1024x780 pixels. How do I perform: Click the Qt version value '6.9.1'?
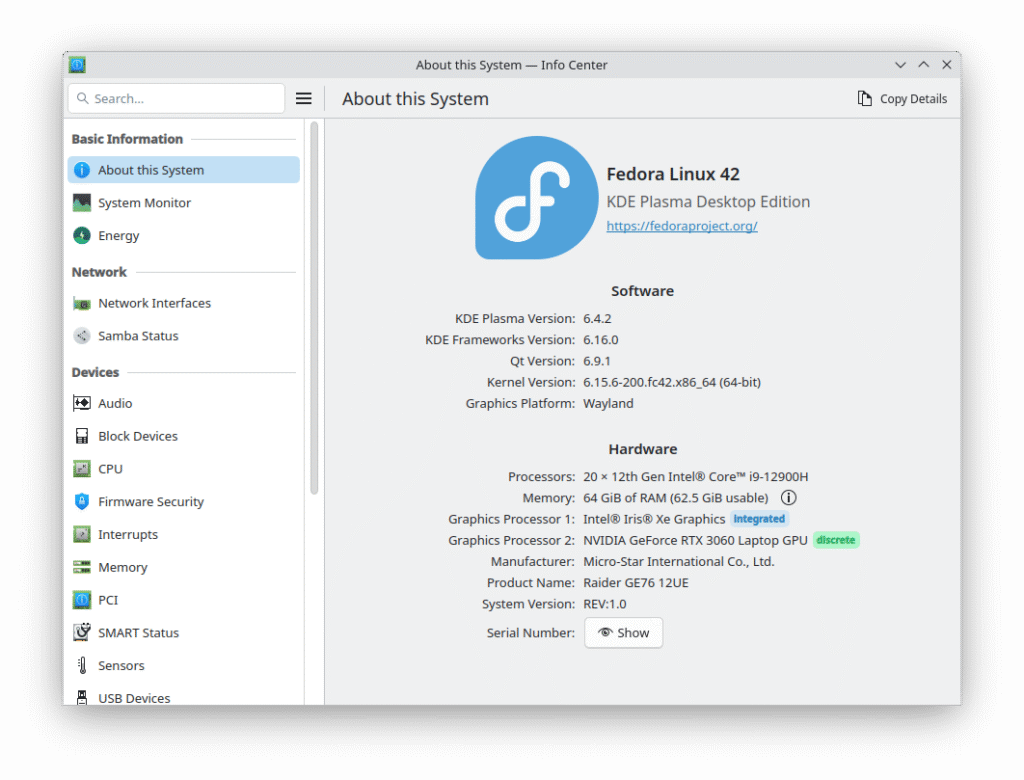[596, 361]
